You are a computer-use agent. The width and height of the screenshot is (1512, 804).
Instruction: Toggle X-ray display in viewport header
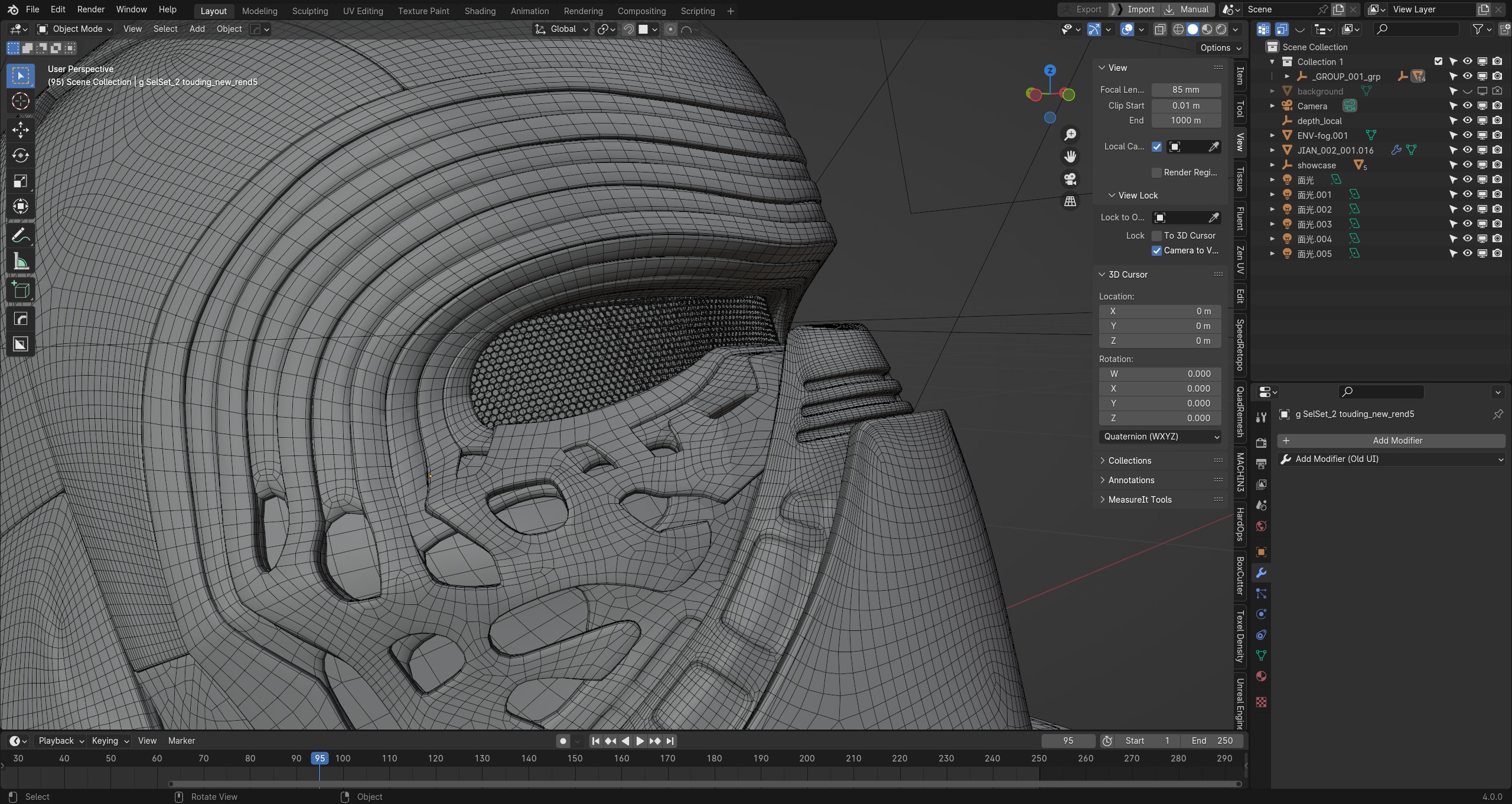[x=1160, y=29]
